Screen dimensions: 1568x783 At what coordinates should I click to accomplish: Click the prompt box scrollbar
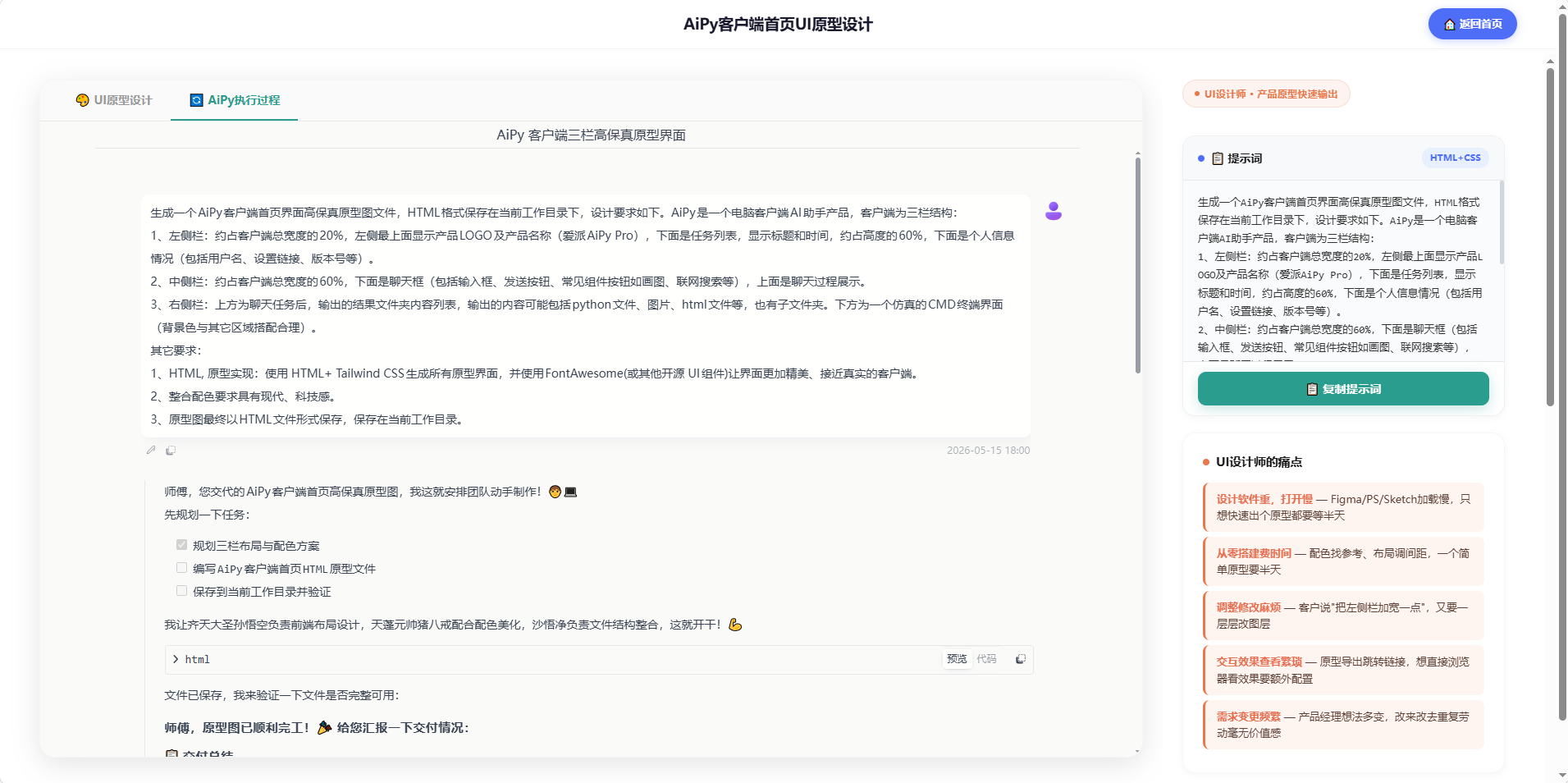click(x=1502, y=222)
